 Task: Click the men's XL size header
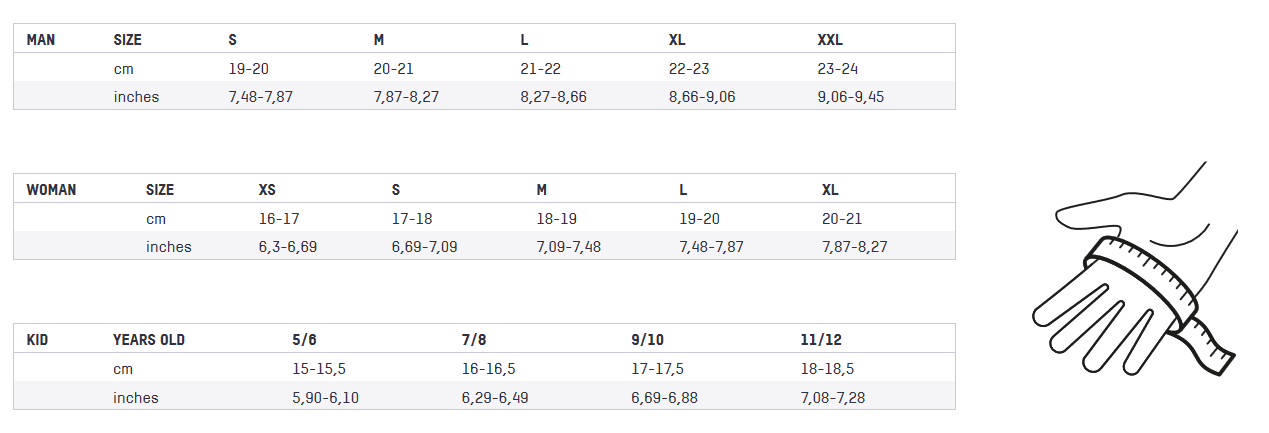677,40
